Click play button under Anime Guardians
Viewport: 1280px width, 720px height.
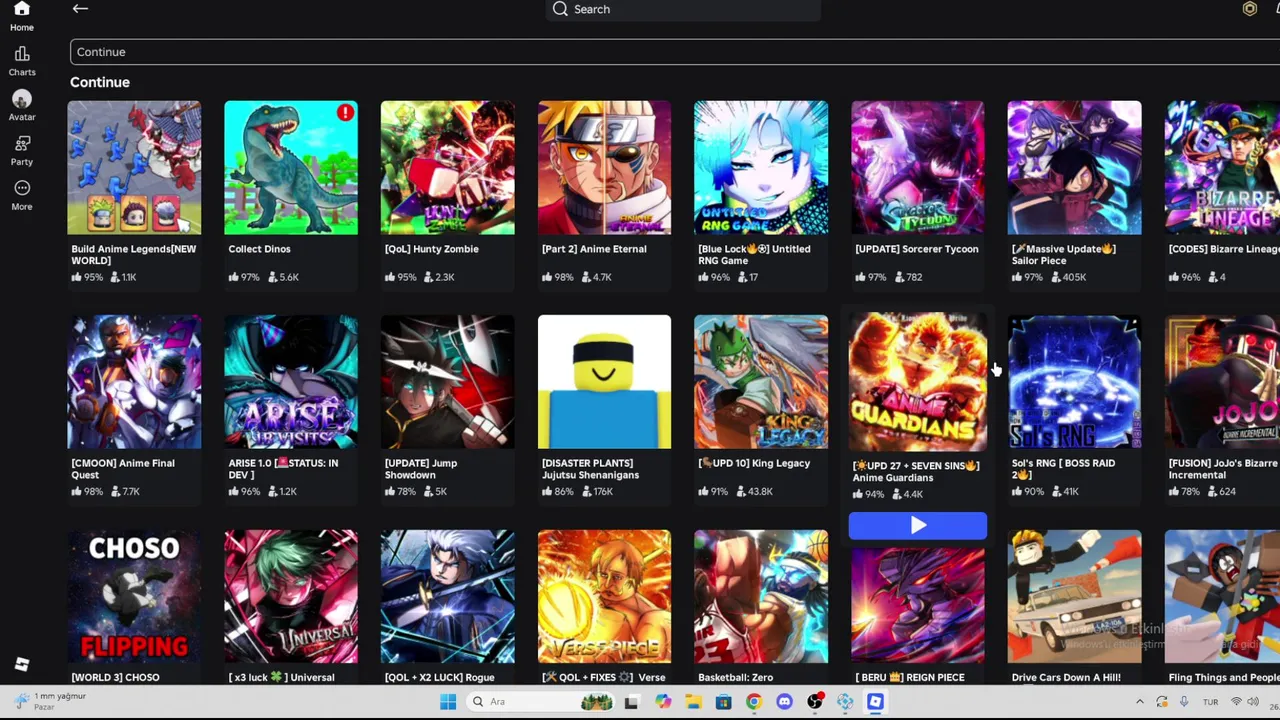[x=917, y=526]
